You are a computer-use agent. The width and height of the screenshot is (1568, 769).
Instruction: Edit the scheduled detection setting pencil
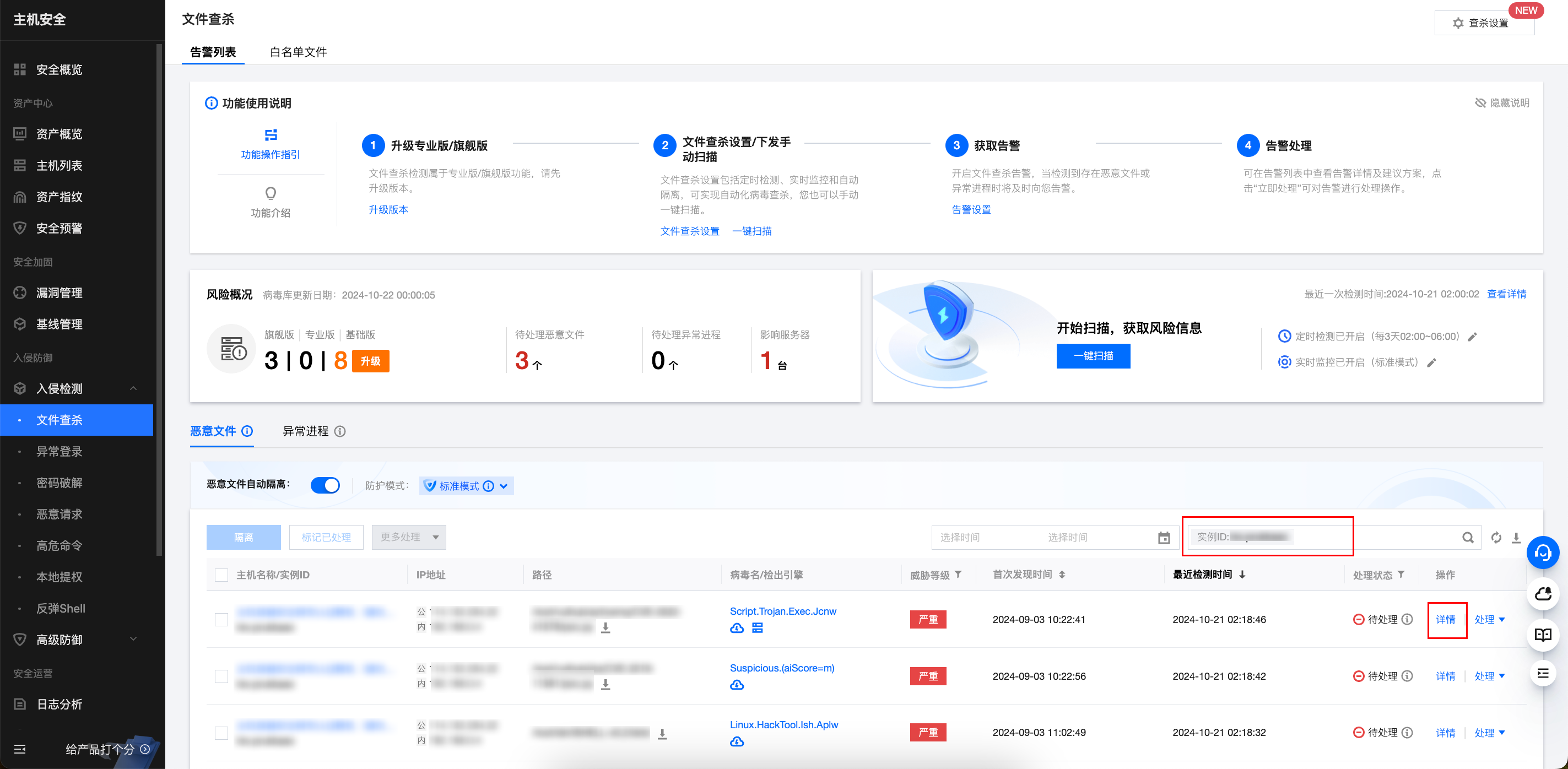click(x=1473, y=337)
